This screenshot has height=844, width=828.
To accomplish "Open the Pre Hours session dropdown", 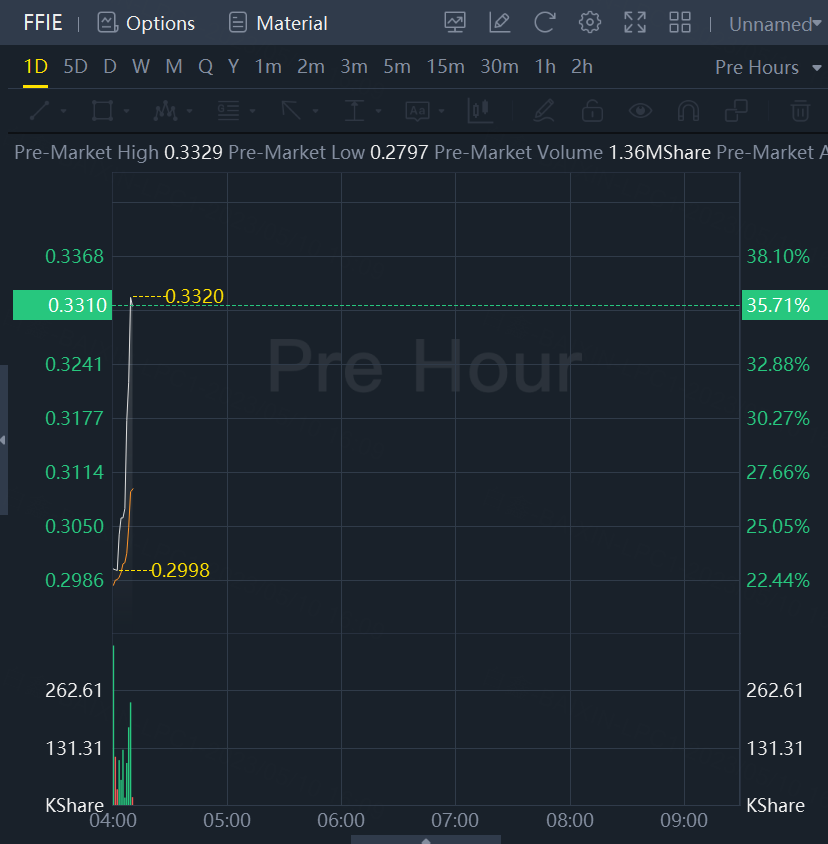I will click(x=766, y=67).
